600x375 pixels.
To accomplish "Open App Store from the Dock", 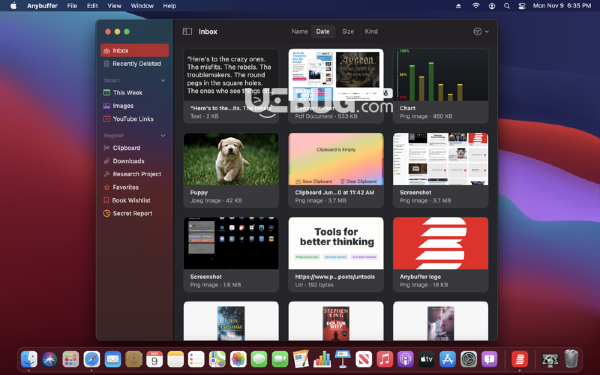I will [x=447, y=359].
